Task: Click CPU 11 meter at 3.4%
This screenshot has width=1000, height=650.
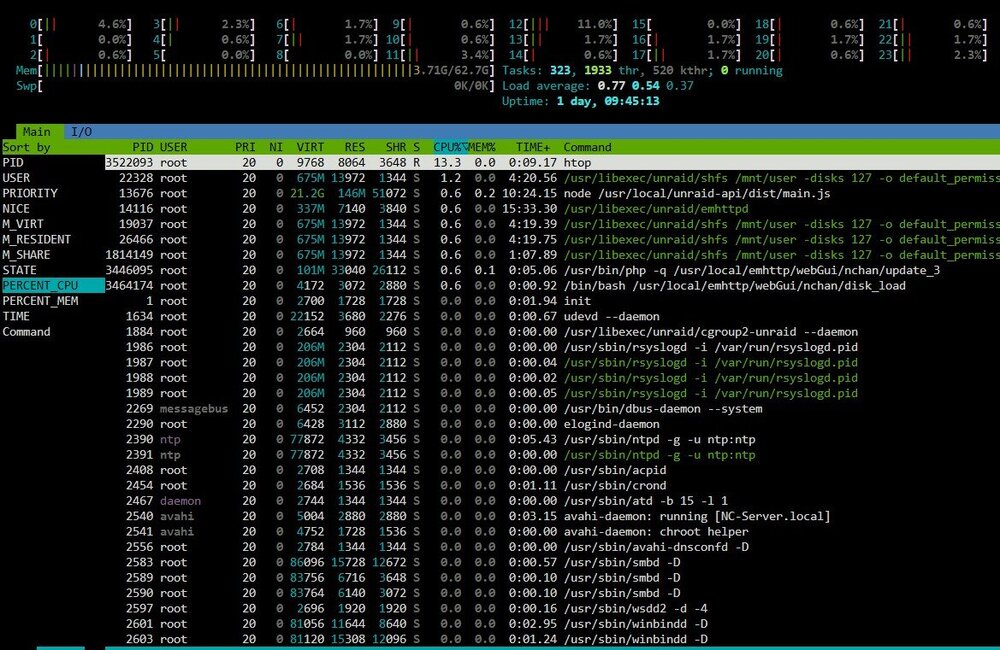Action: pos(439,55)
